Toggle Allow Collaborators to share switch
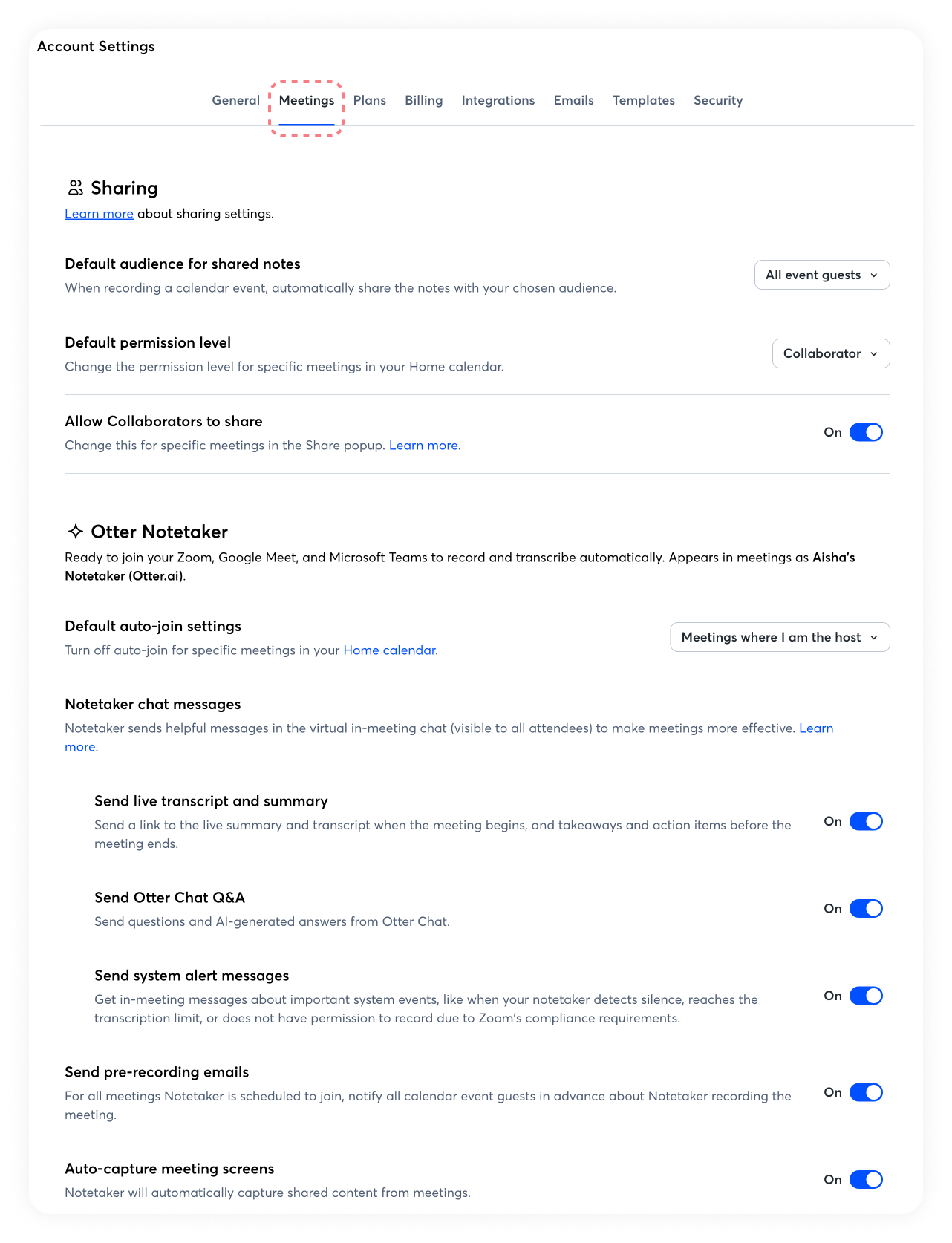Viewport: 952px width, 1243px height. [866, 432]
